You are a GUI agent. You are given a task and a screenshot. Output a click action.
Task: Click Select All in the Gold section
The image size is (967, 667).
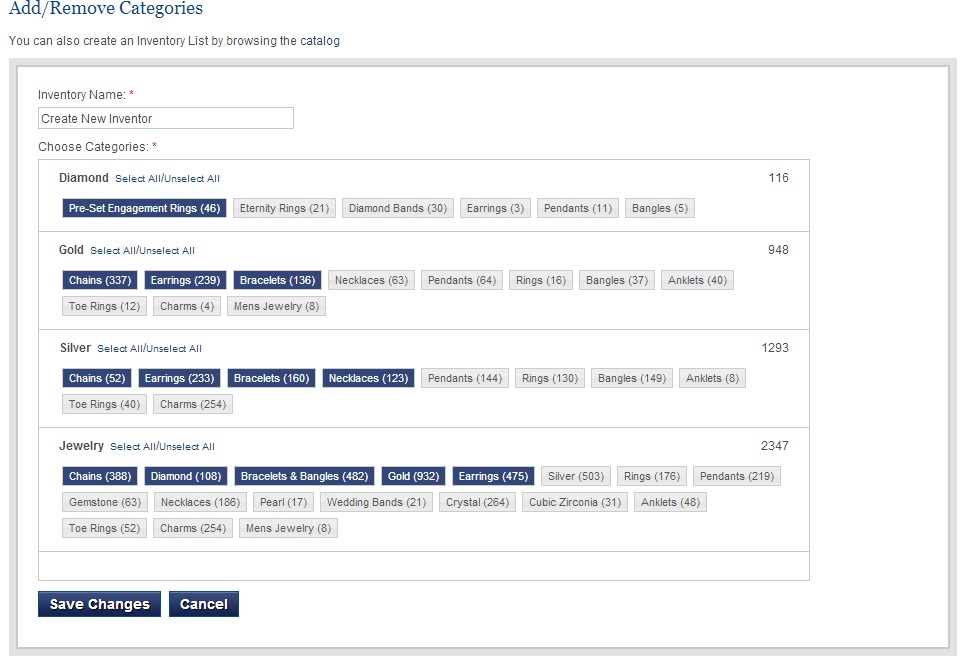[113, 251]
